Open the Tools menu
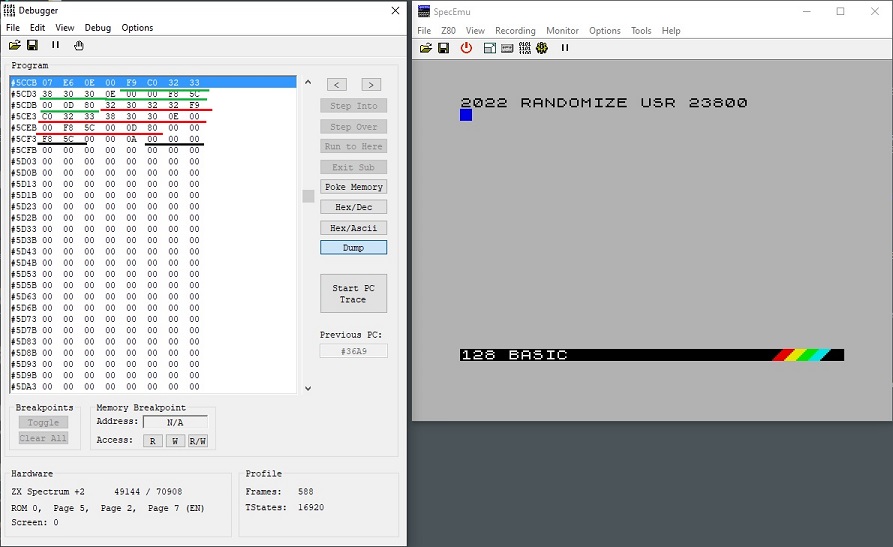The image size is (893, 547). coord(641,31)
